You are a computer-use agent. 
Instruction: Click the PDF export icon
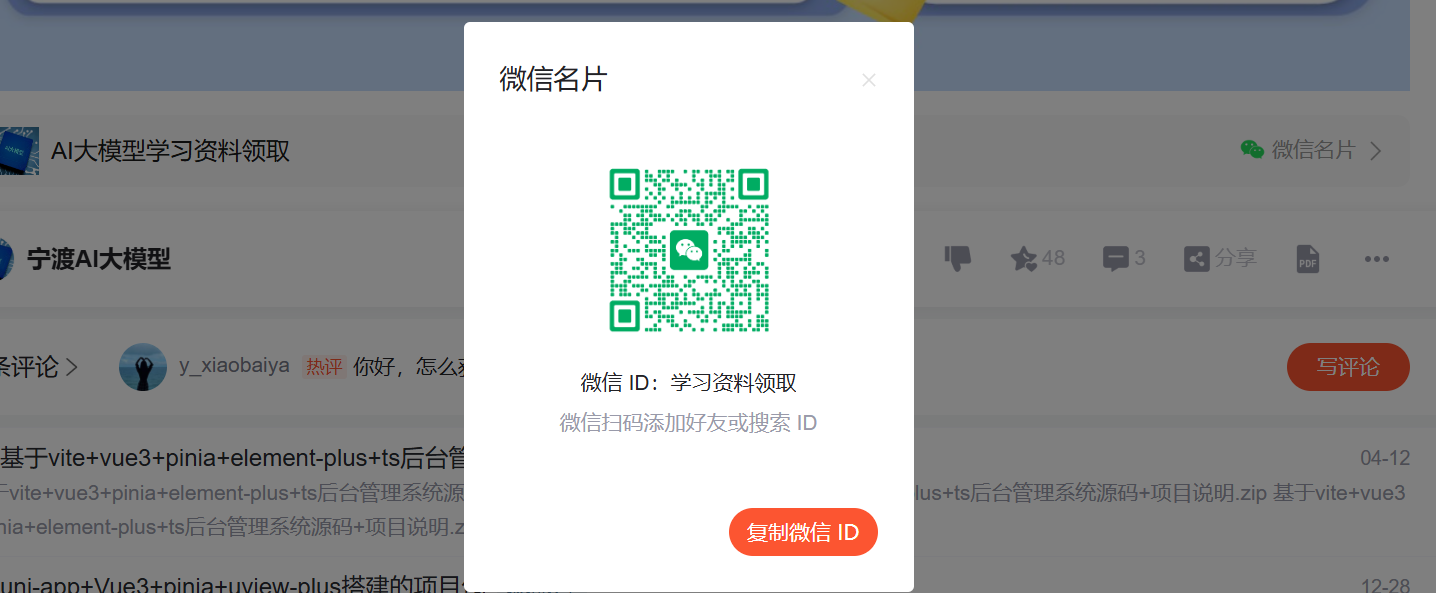(x=1307, y=258)
